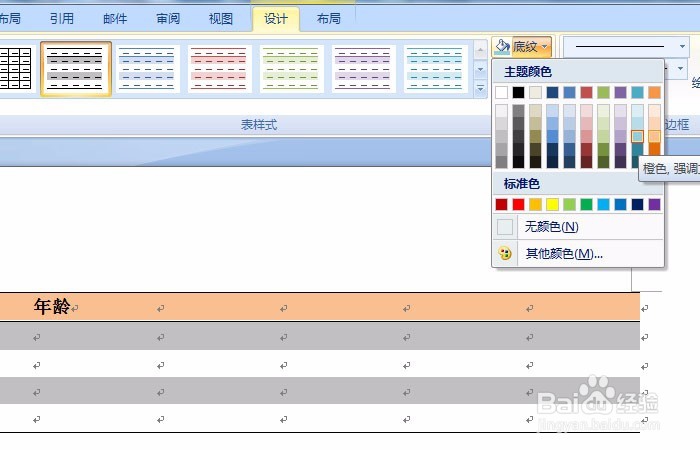The width and height of the screenshot is (700, 450).
Task: Choose 无颜色(N) no color option
Action: [x=578, y=227]
